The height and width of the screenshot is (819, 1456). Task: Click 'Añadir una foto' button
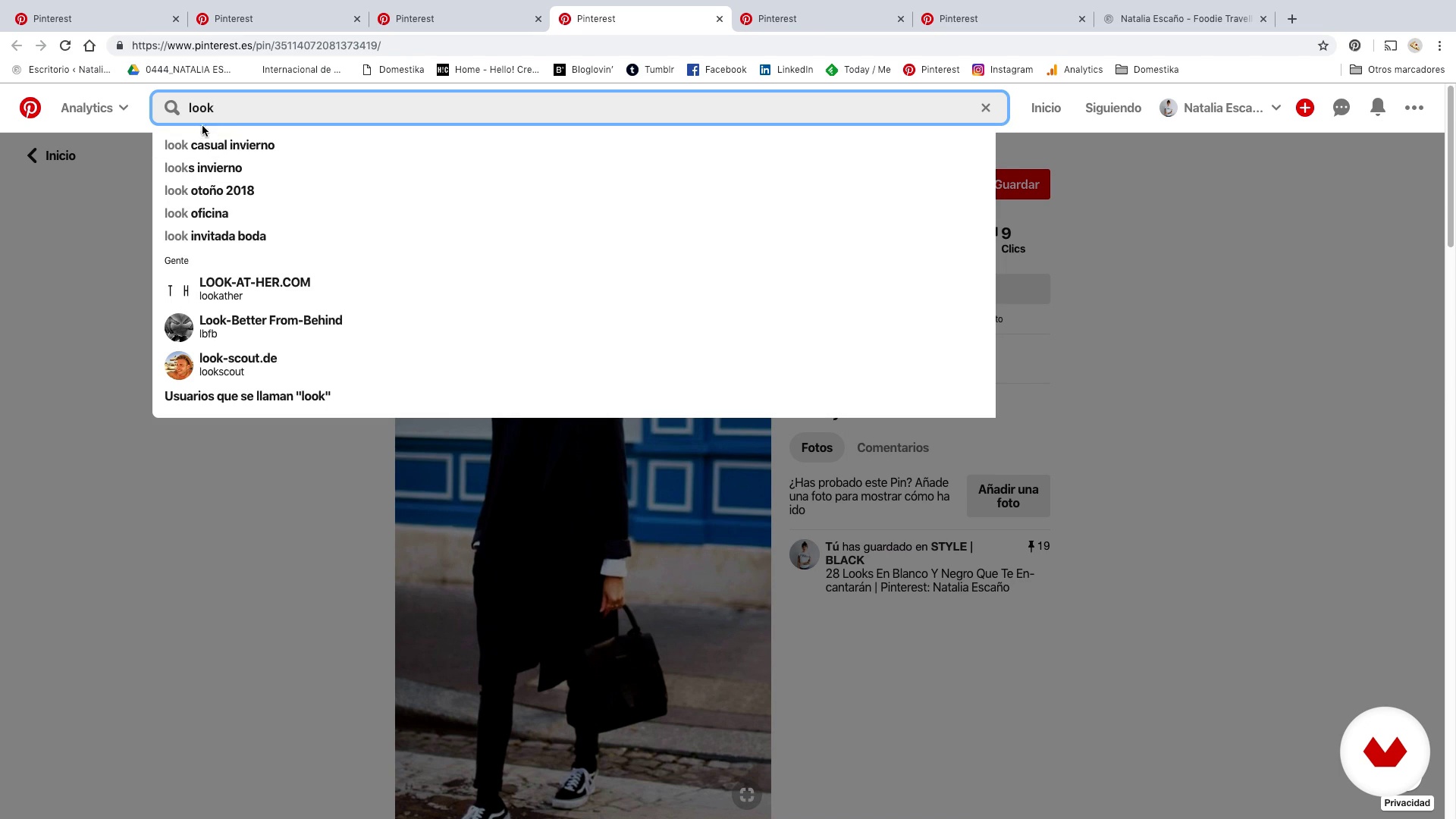1008,496
